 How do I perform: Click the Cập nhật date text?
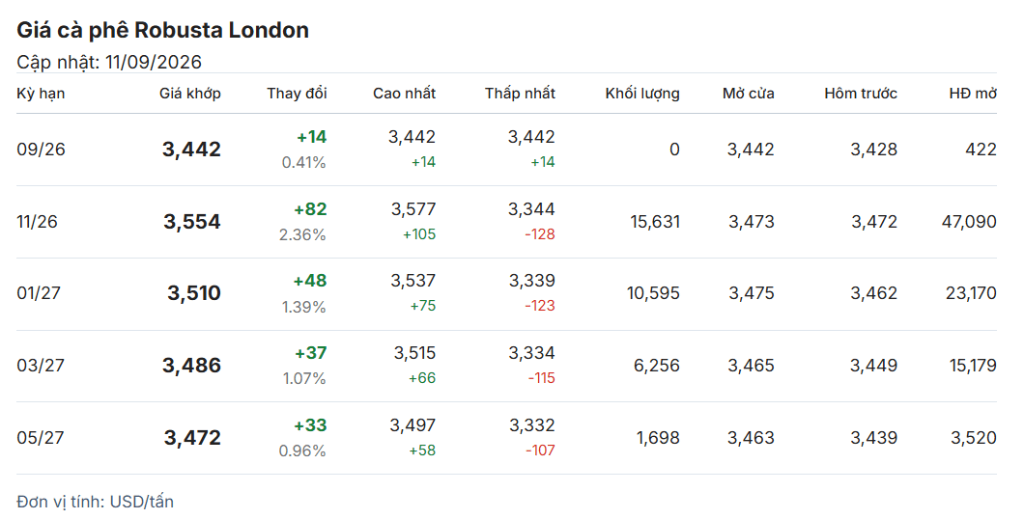109,62
